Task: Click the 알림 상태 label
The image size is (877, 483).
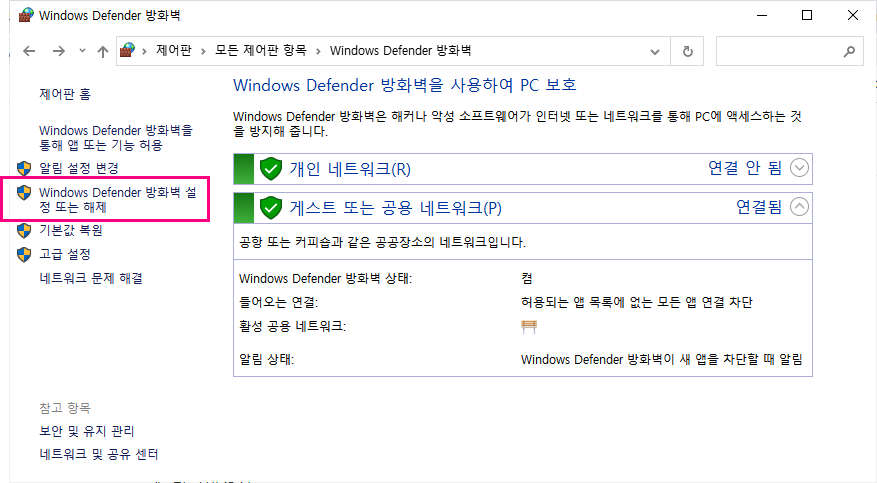Action: [x=266, y=359]
